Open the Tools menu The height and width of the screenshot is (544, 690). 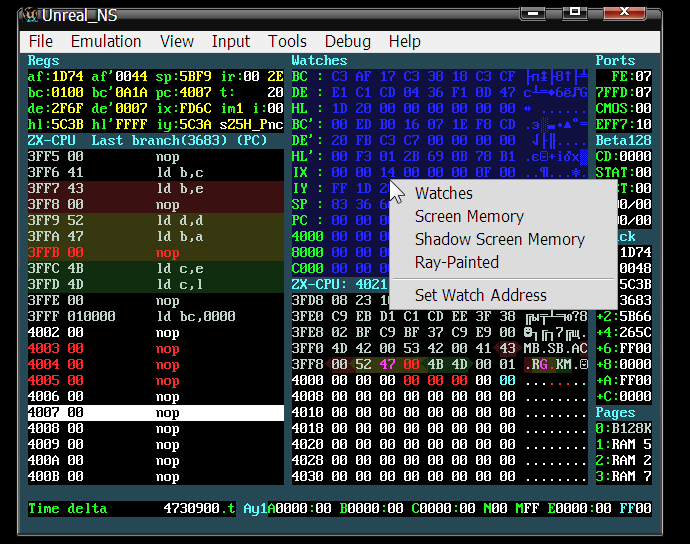click(287, 41)
